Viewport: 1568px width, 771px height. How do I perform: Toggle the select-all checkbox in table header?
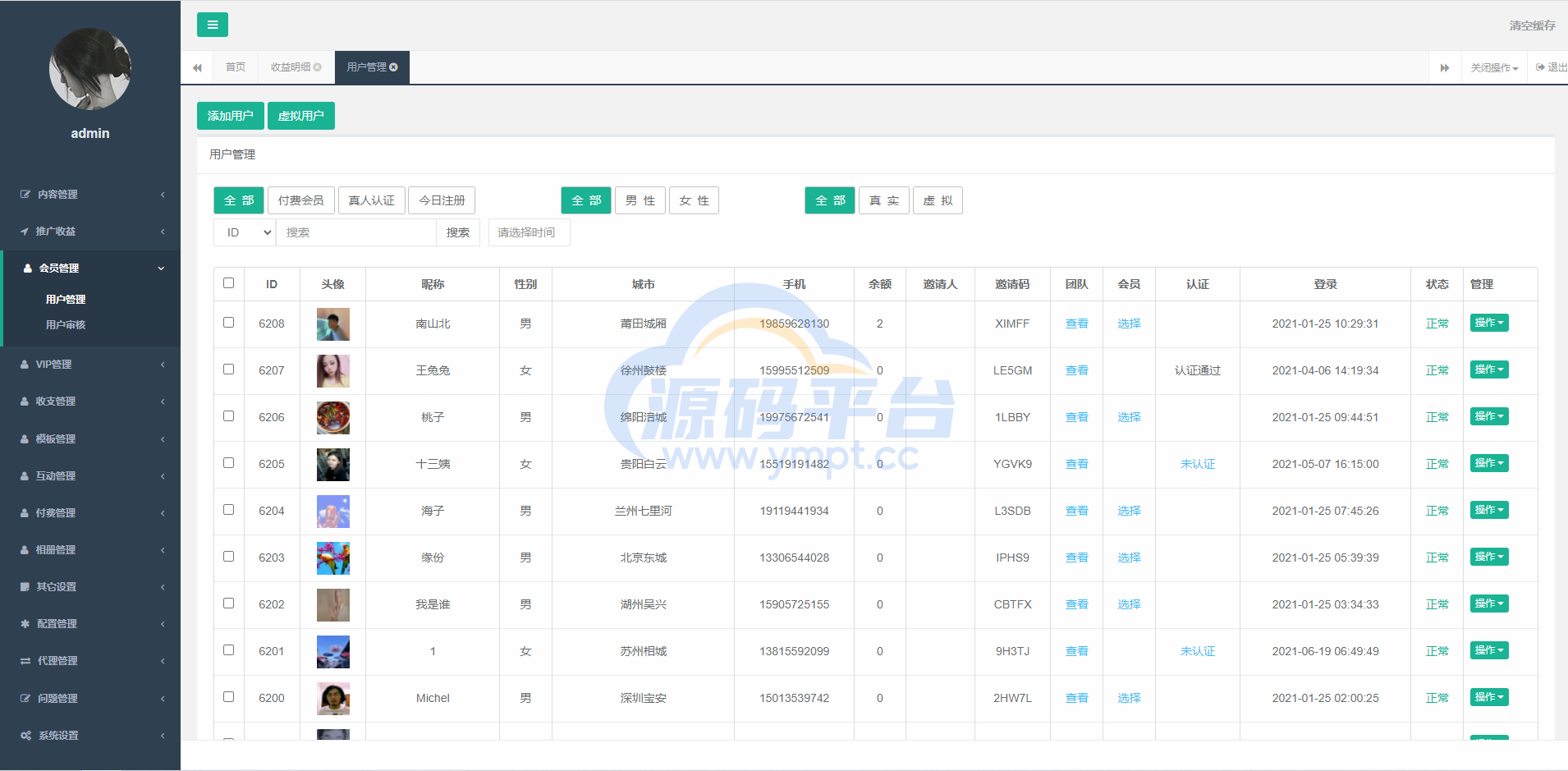[x=229, y=283]
